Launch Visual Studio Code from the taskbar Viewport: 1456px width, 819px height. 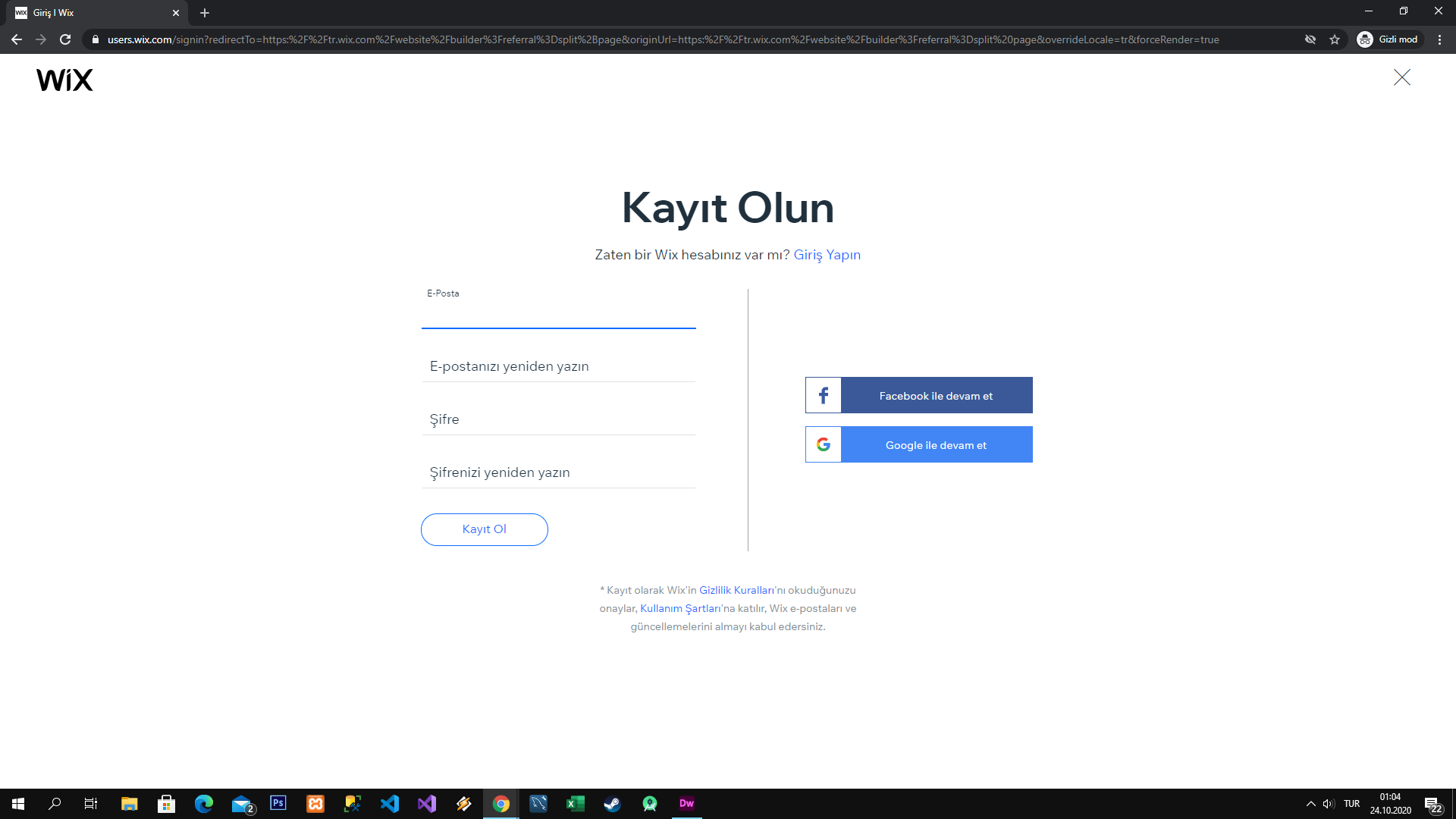tap(390, 804)
